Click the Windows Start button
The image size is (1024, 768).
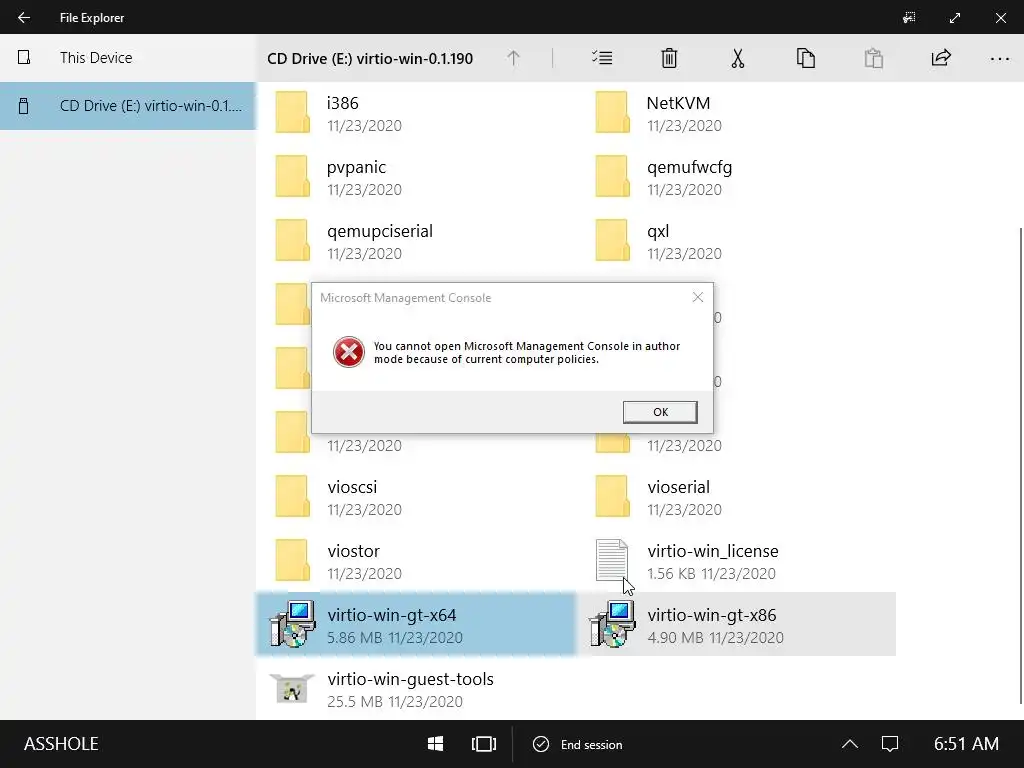436,744
